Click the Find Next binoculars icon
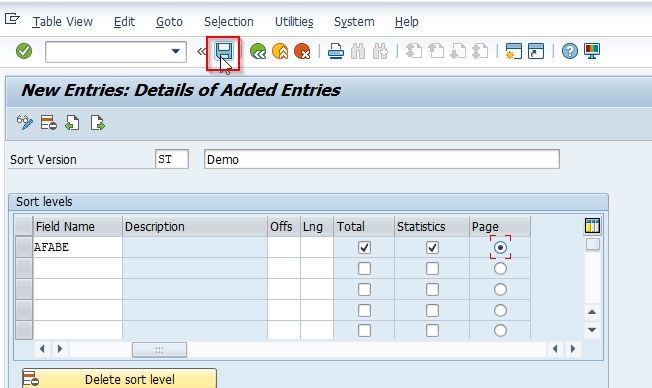 click(x=380, y=52)
